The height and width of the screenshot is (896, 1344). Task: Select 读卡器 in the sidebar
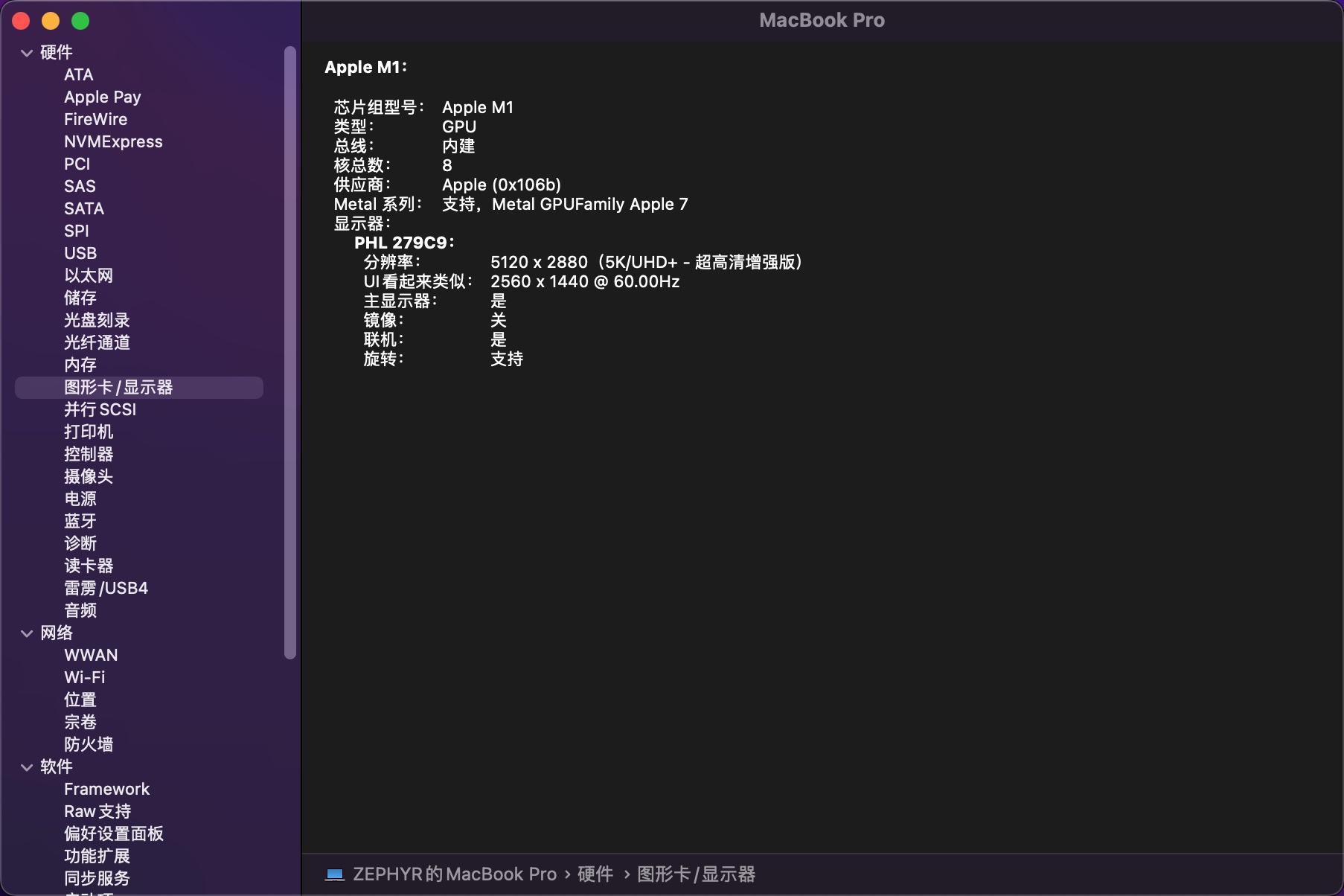coord(89,566)
